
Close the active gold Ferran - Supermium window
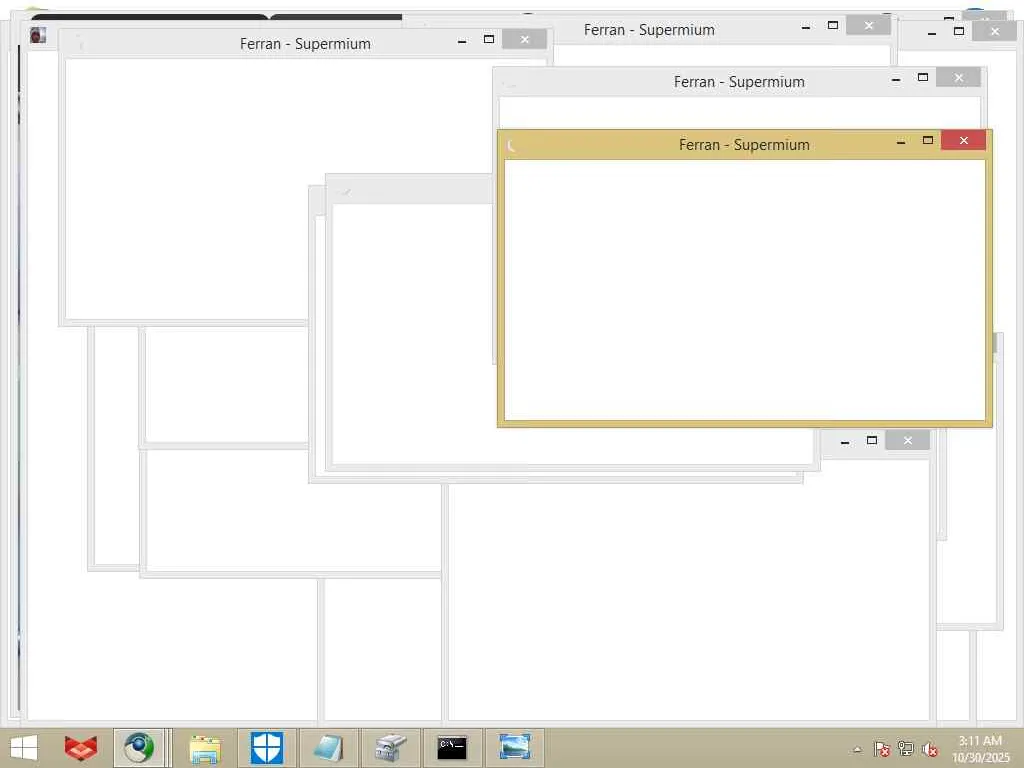963,140
